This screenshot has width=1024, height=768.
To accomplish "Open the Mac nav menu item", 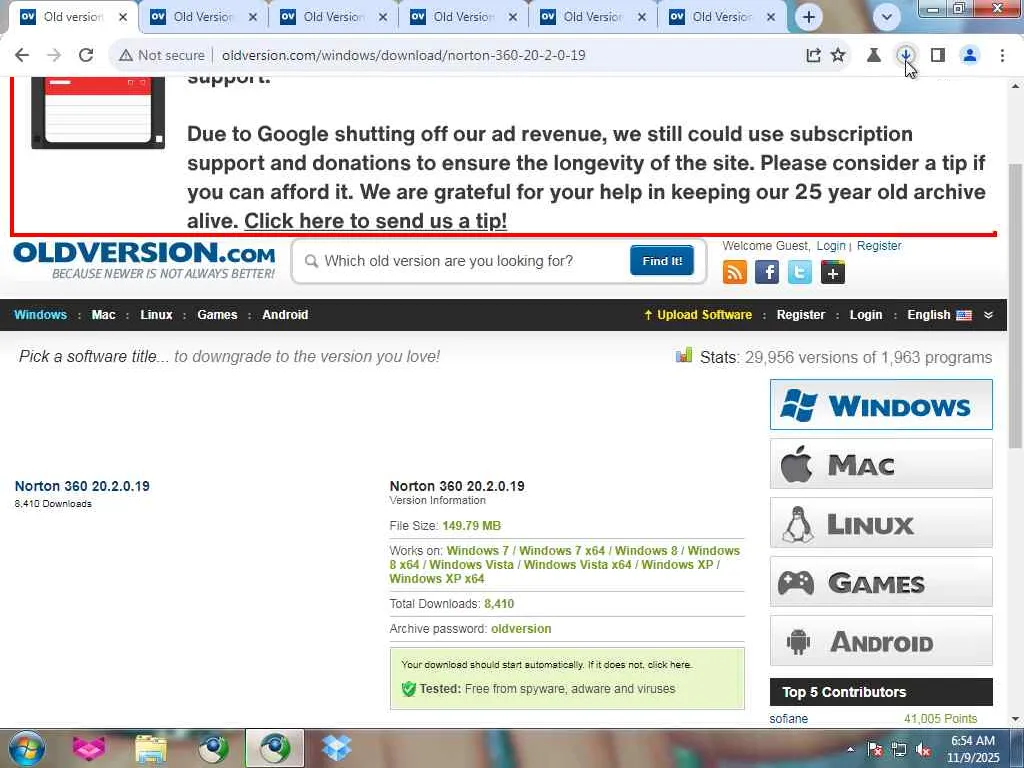I will (103, 315).
